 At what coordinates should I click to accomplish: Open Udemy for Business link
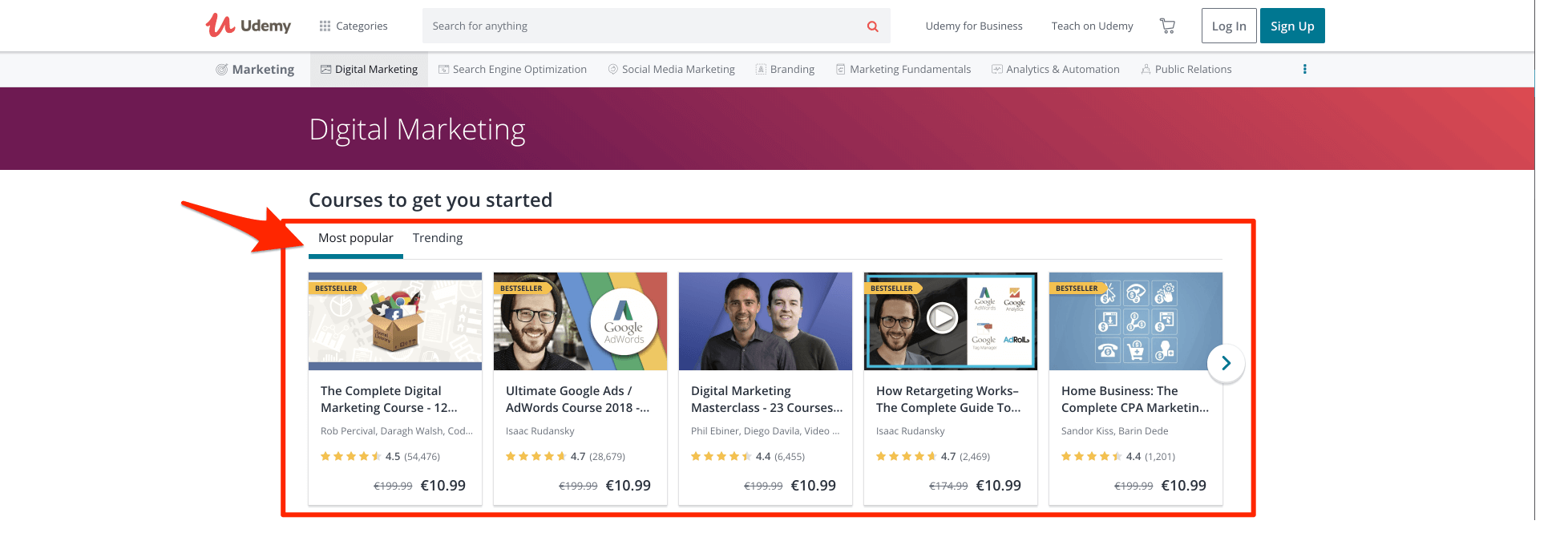click(x=974, y=26)
